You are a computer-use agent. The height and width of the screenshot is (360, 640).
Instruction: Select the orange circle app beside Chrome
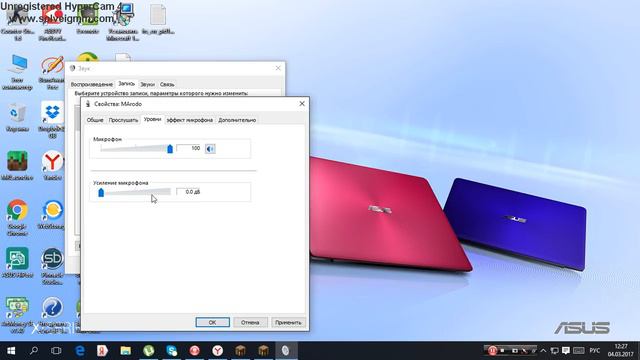point(52,215)
